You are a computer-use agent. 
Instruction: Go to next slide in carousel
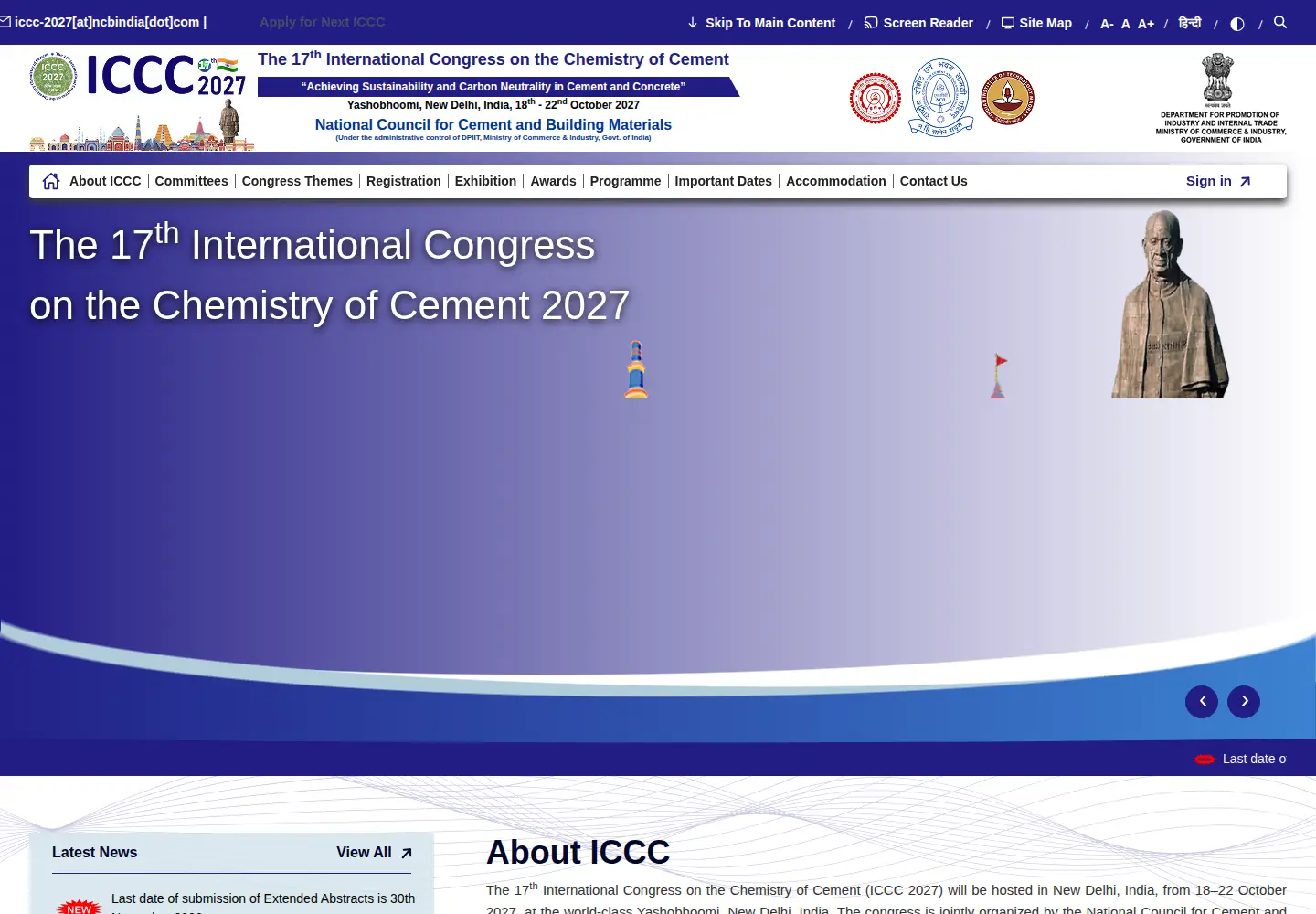point(1244,702)
